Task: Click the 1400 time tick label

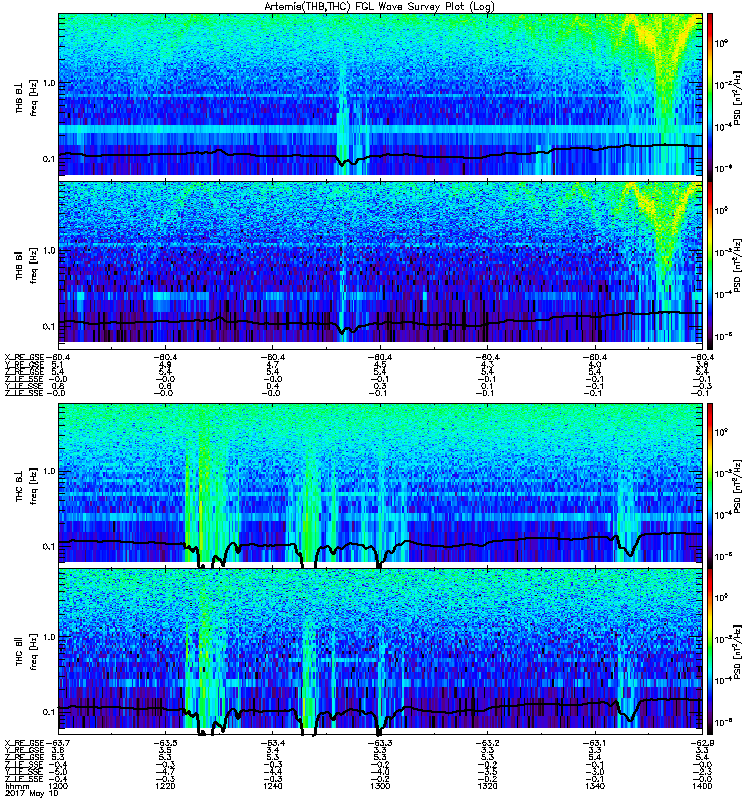Action: [x=703, y=786]
